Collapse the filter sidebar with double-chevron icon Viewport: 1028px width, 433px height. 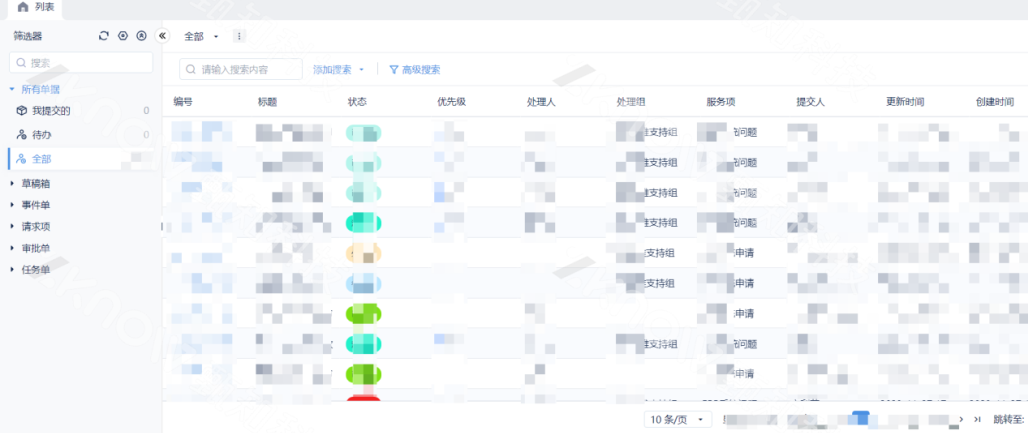click(163, 36)
